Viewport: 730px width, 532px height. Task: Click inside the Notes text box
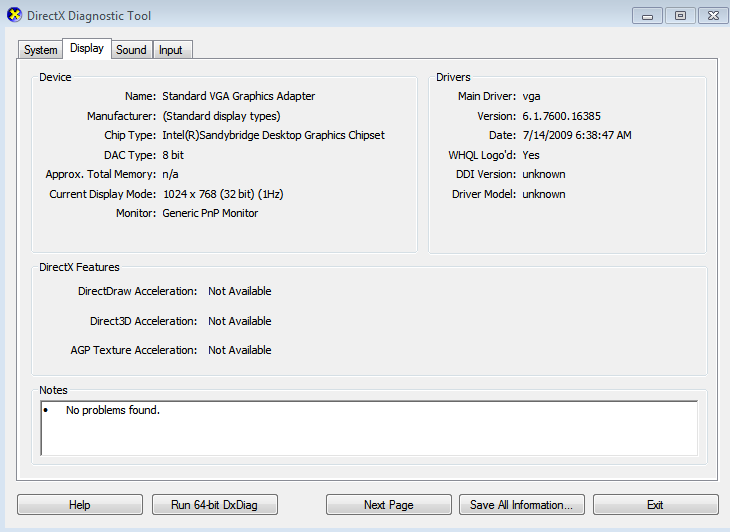click(x=369, y=428)
